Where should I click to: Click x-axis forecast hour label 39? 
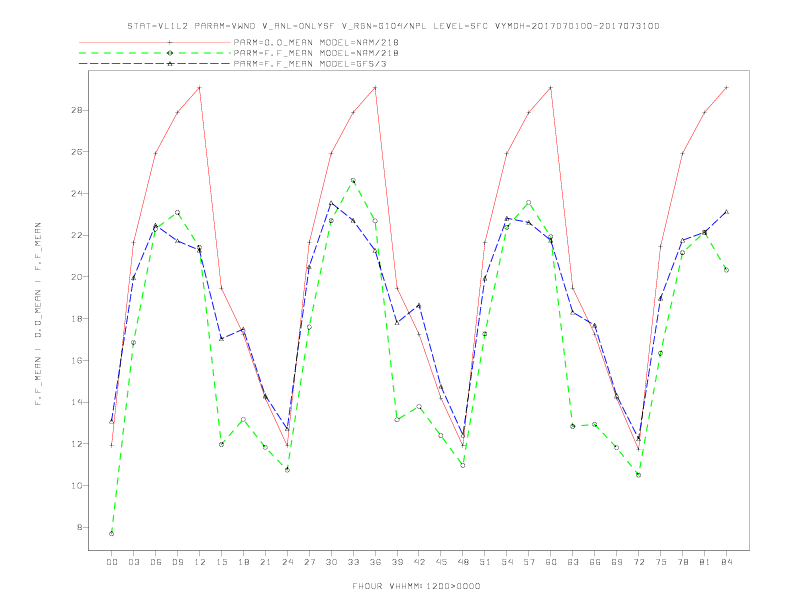(397, 562)
